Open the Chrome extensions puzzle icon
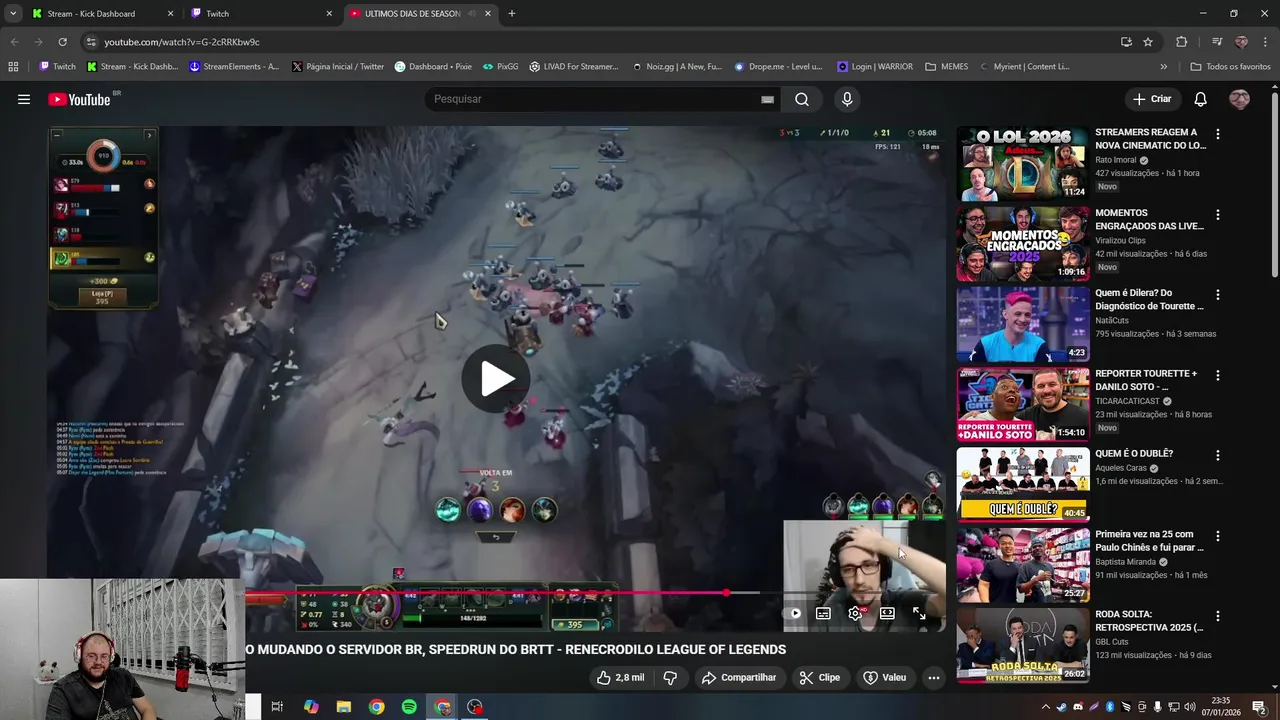 click(x=1182, y=42)
